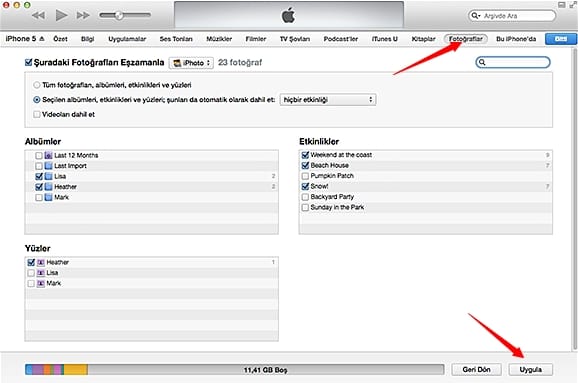Click the Heather face icon in Yüzler
578x383 pixels.
point(41,262)
